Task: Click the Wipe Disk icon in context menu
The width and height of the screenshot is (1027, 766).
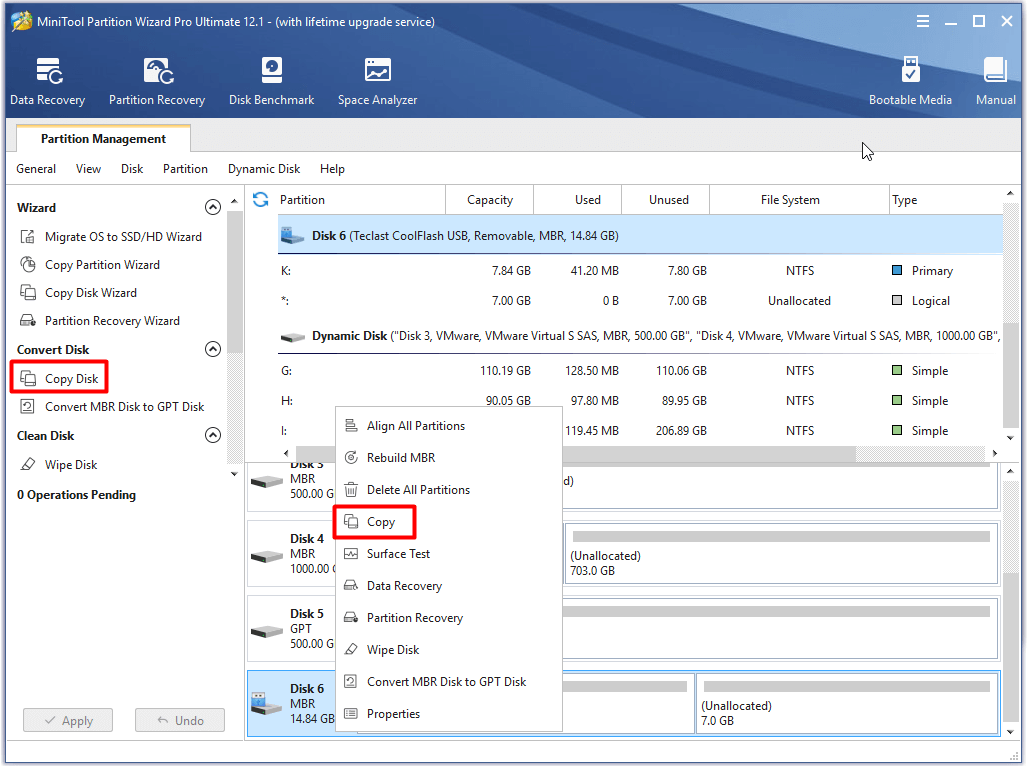Action: coord(351,649)
